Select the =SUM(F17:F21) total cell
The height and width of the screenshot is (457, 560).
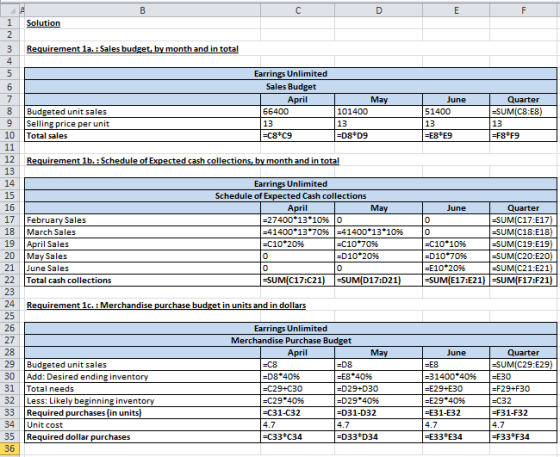pos(524,280)
